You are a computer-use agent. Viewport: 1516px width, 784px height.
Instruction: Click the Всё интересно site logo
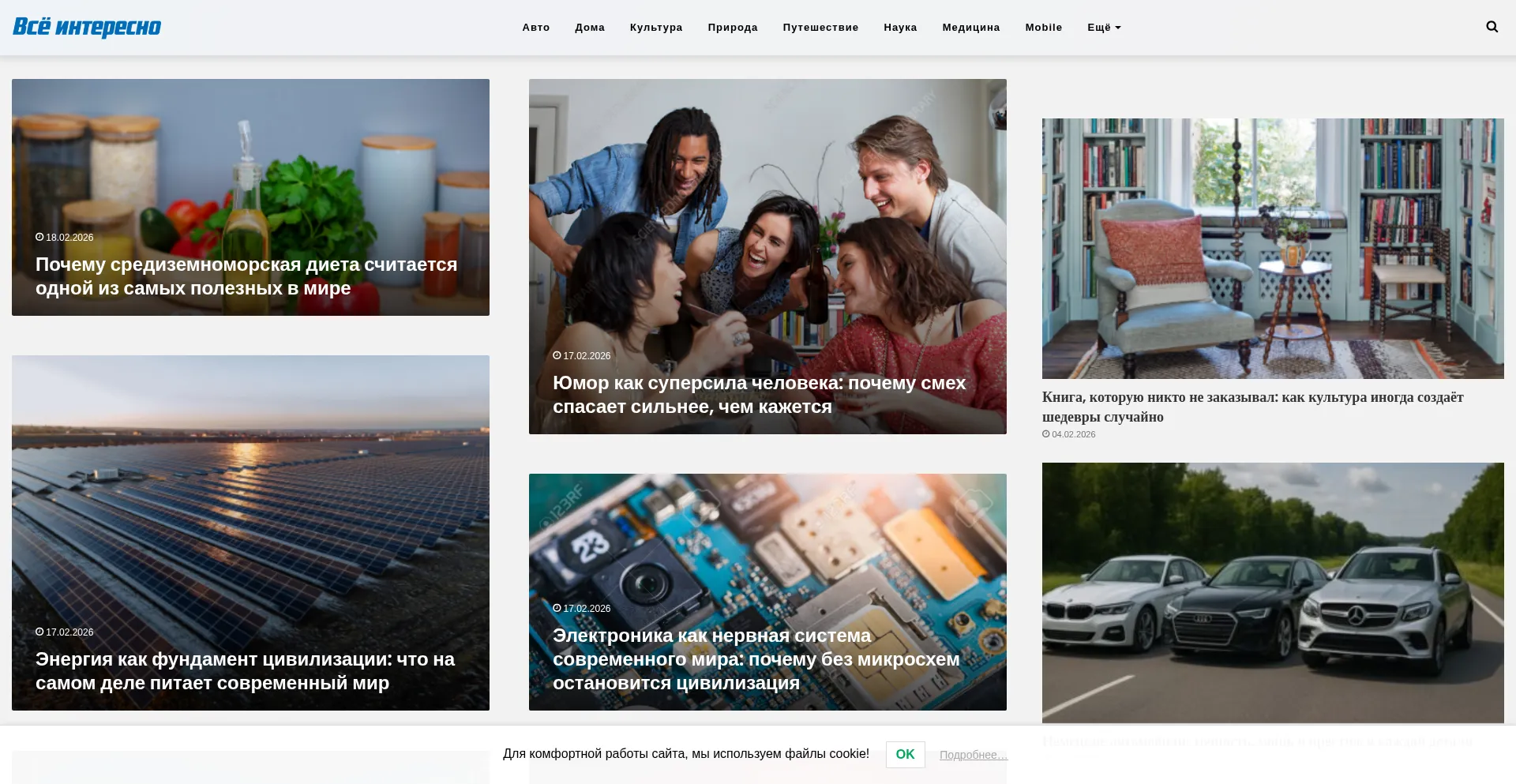(x=87, y=27)
